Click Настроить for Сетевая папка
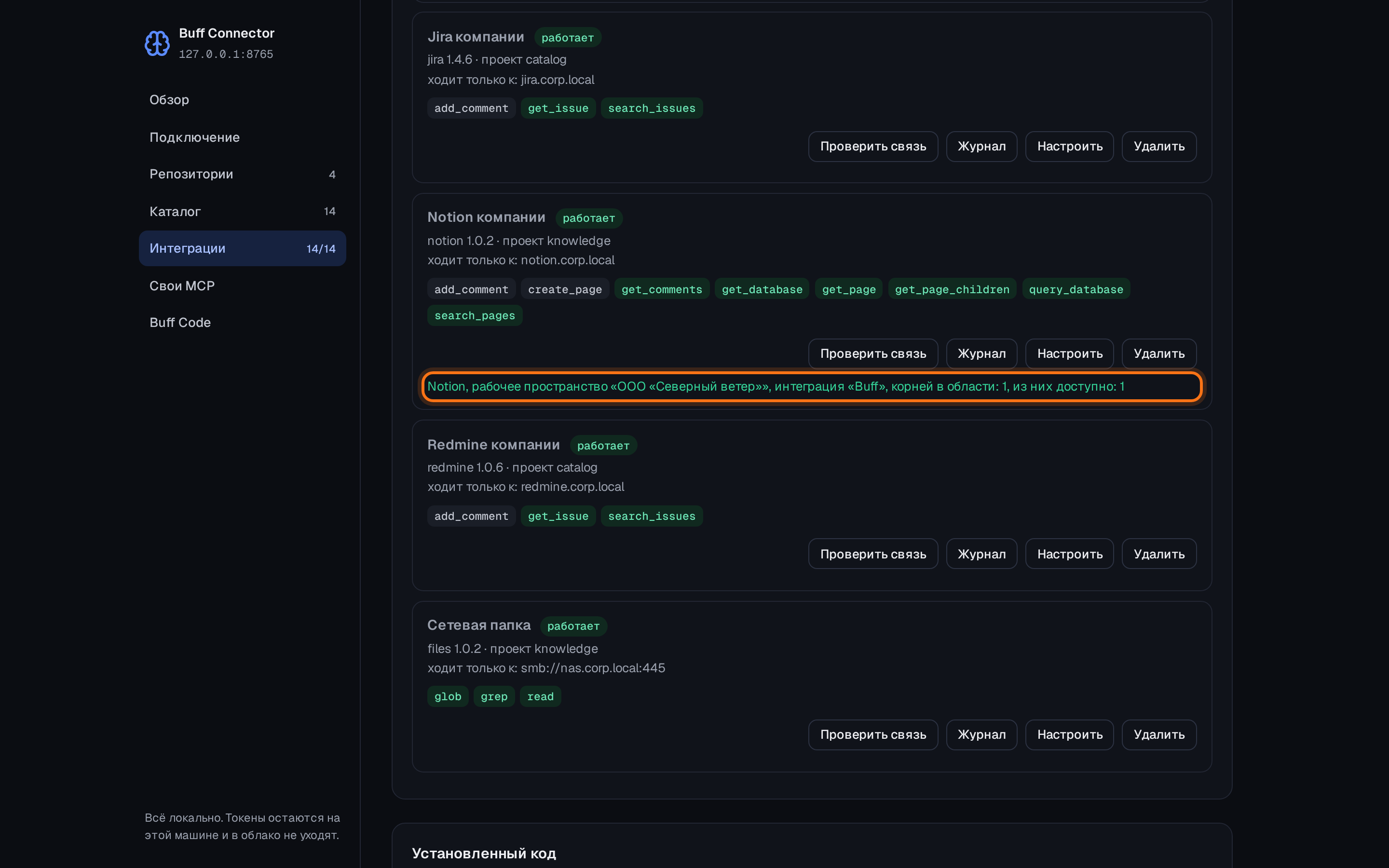The image size is (1389, 868). tap(1069, 735)
